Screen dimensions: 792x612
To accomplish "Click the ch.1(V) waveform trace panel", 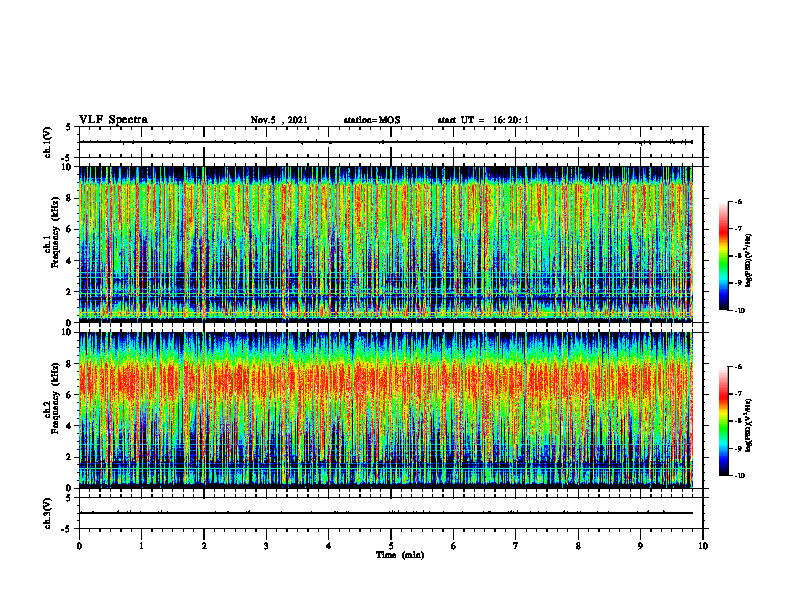I will pos(391,142).
